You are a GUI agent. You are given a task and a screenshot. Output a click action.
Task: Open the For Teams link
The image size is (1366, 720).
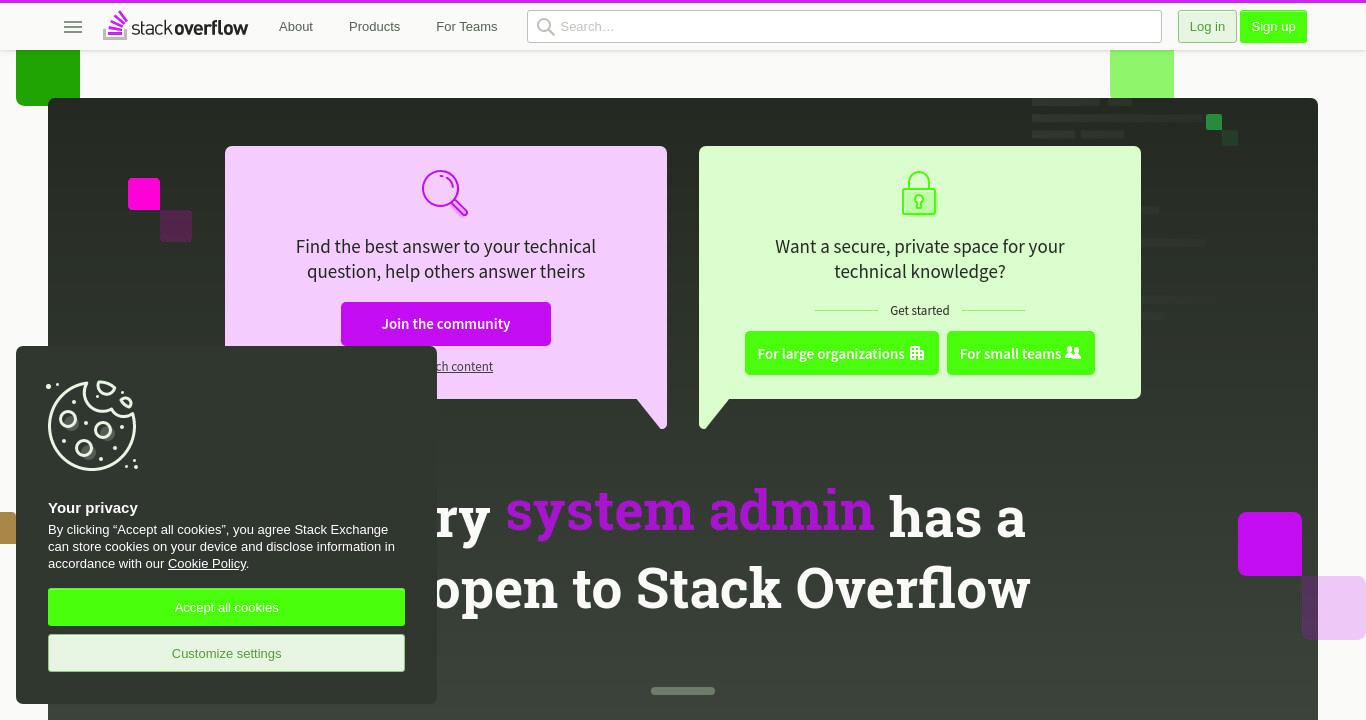pyautogui.click(x=467, y=27)
